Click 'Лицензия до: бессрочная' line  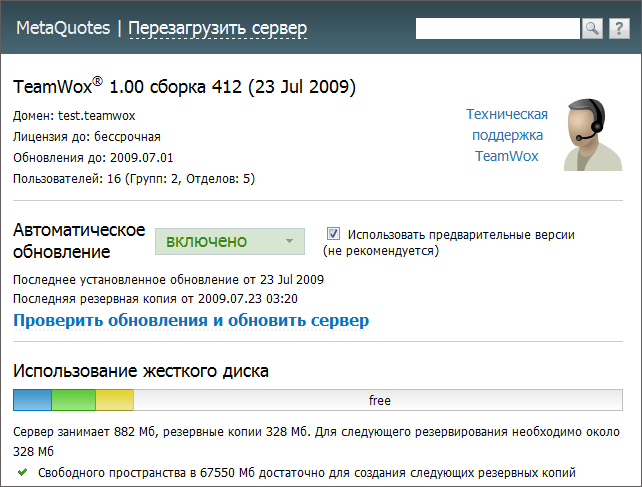tap(87, 137)
